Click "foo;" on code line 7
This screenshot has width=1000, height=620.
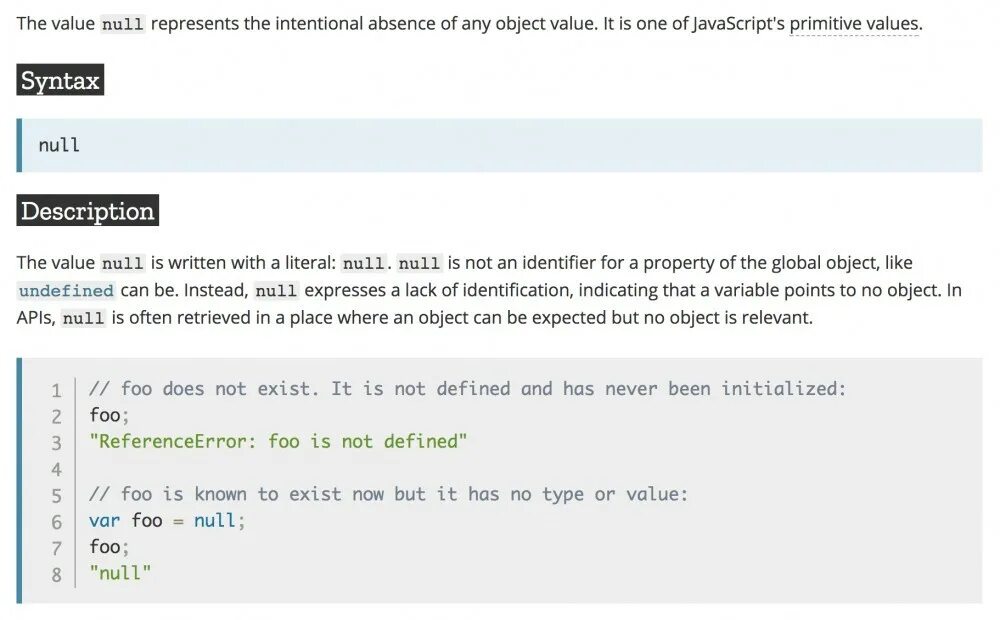[x=109, y=547]
